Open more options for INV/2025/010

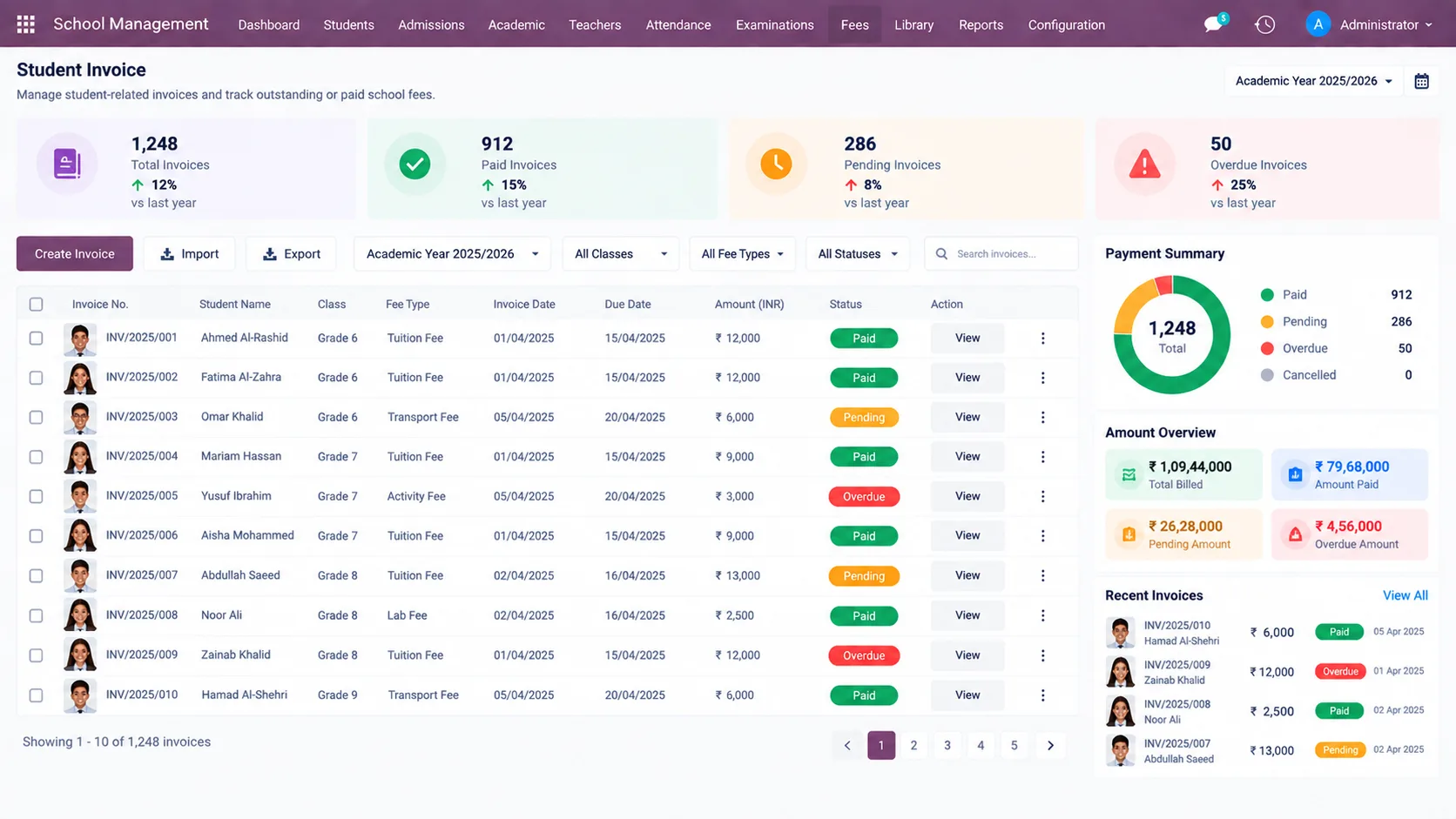click(x=1042, y=695)
